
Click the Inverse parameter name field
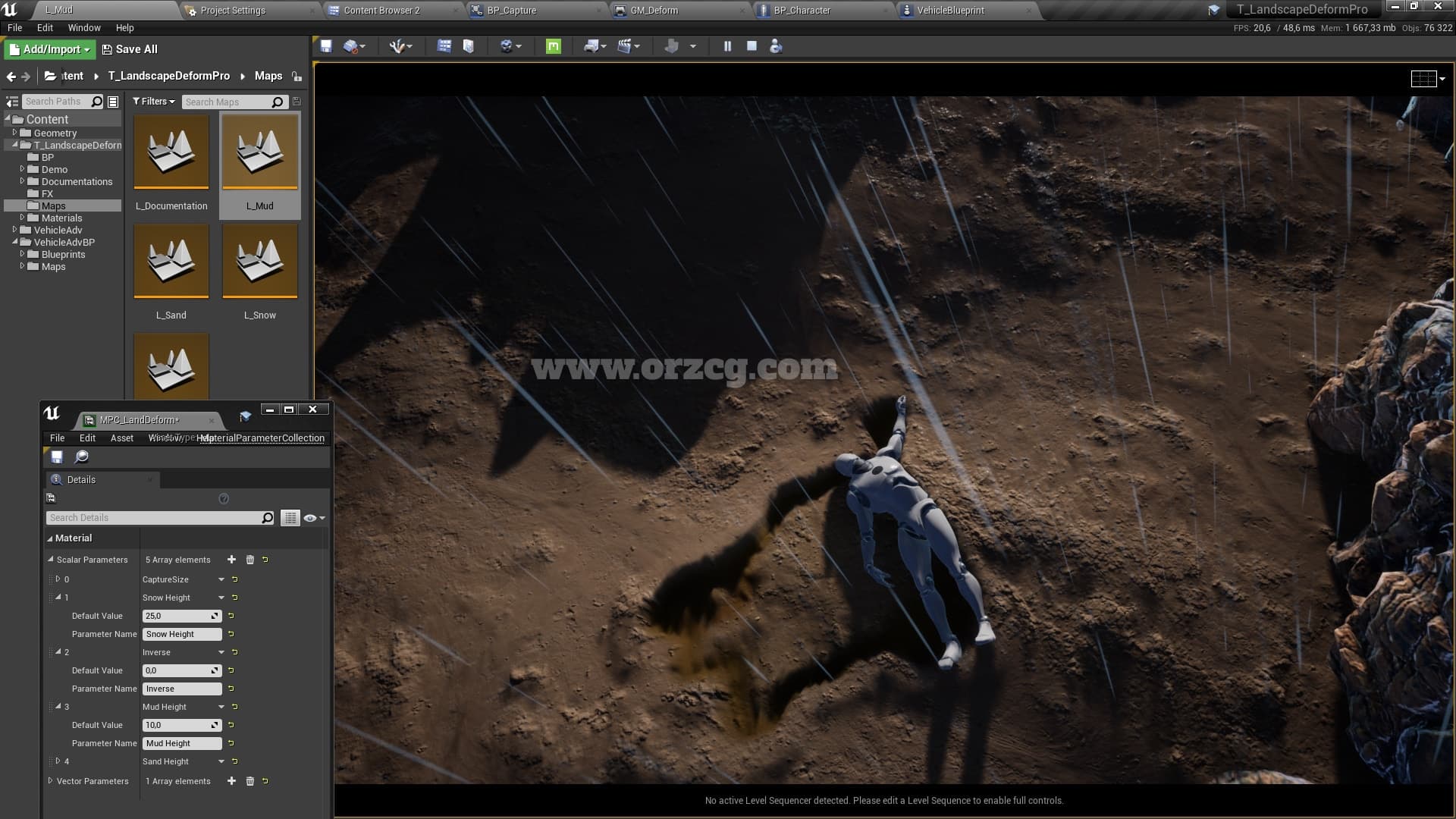tap(182, 689)
